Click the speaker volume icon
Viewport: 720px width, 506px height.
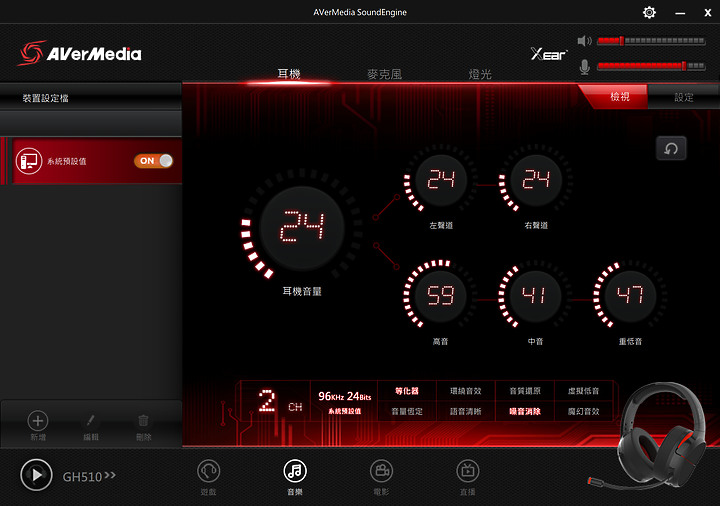pos(584,41)
